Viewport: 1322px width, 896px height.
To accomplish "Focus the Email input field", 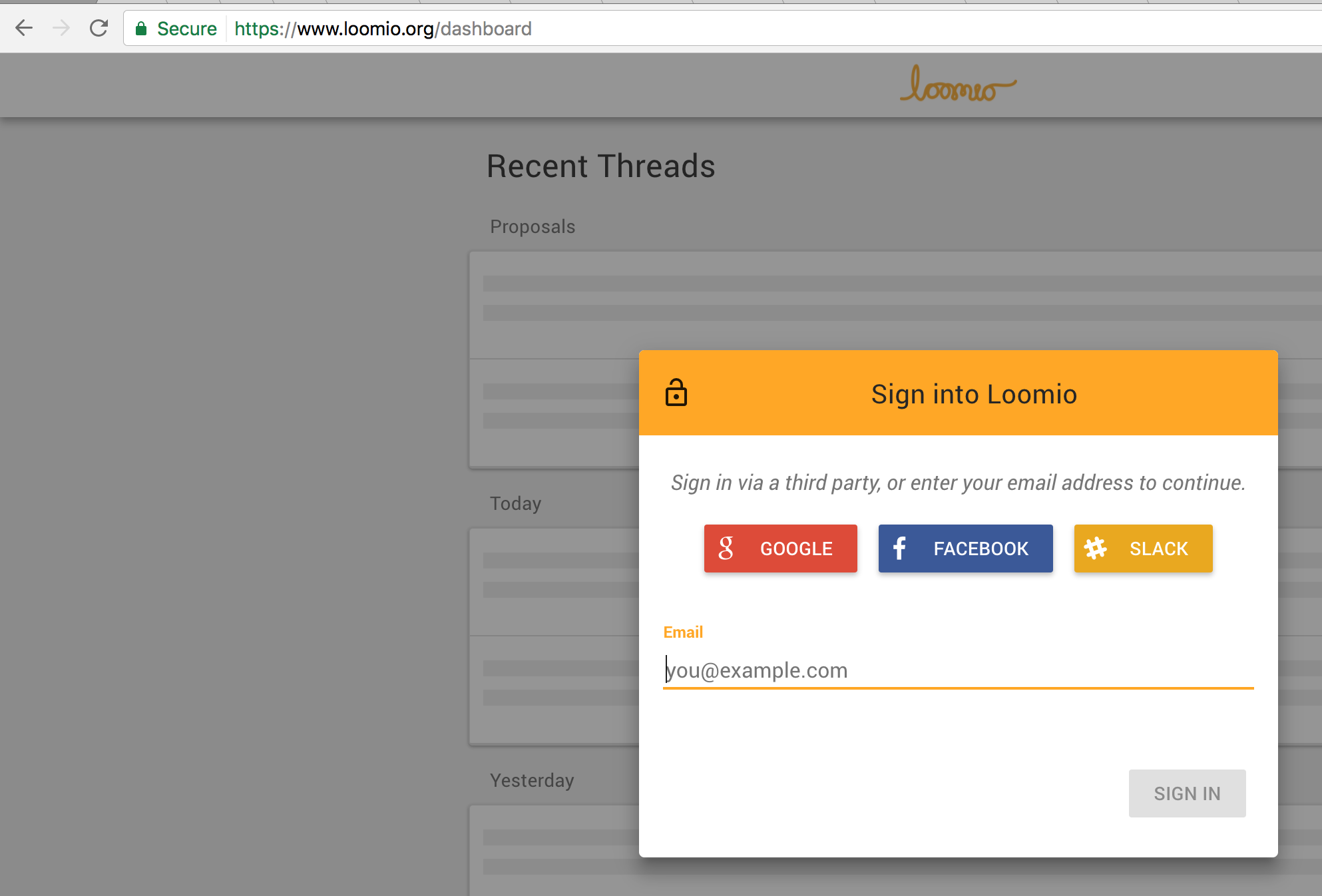I will click(957, 670).
